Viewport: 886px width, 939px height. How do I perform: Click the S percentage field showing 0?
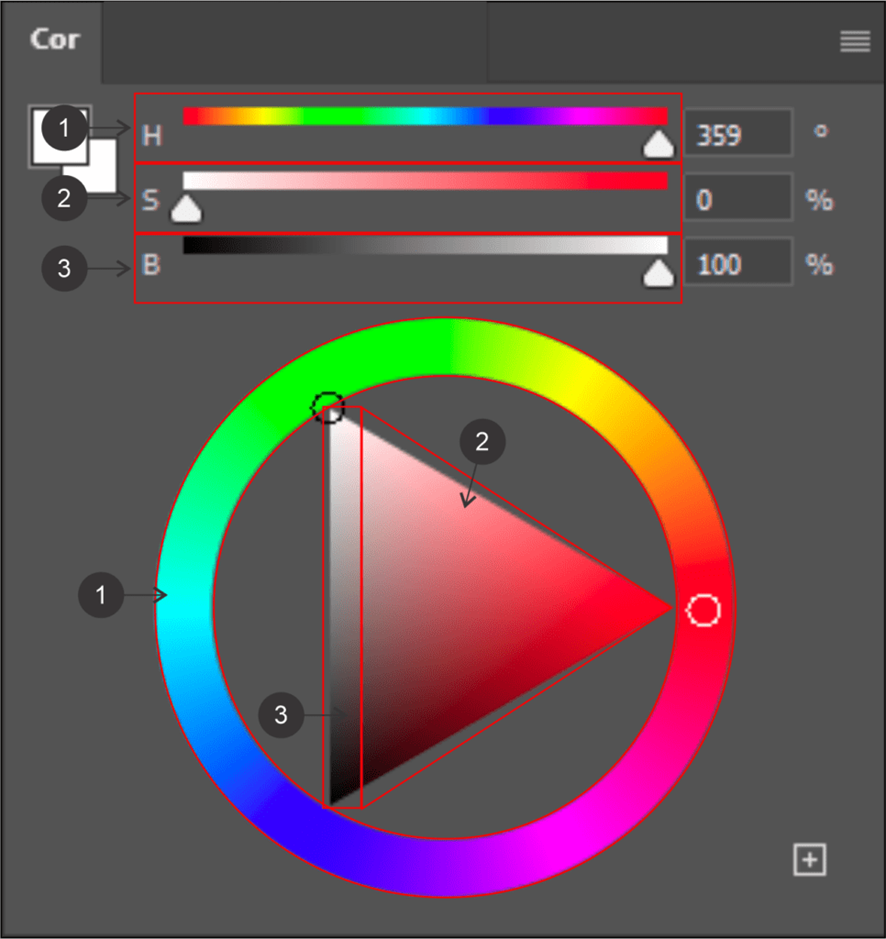pos(737,200)
